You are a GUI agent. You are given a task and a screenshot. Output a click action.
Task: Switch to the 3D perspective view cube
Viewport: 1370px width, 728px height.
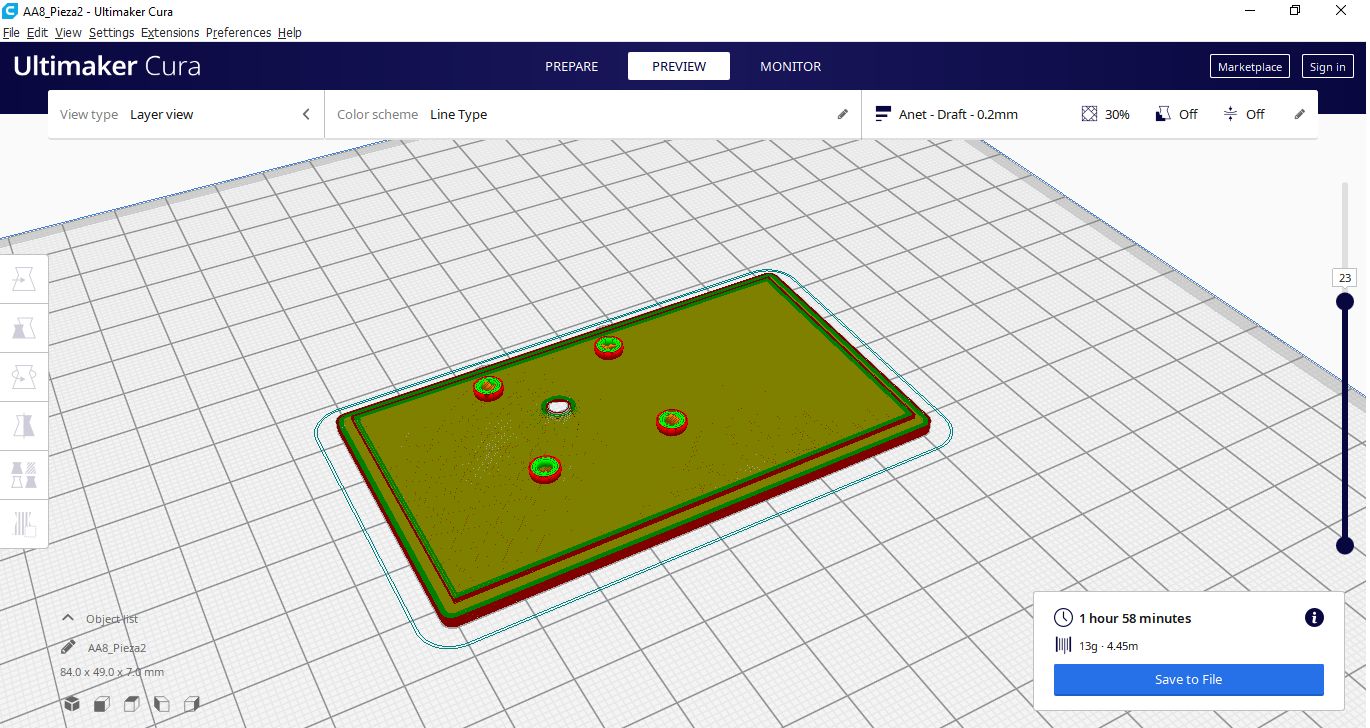(72, 704)
